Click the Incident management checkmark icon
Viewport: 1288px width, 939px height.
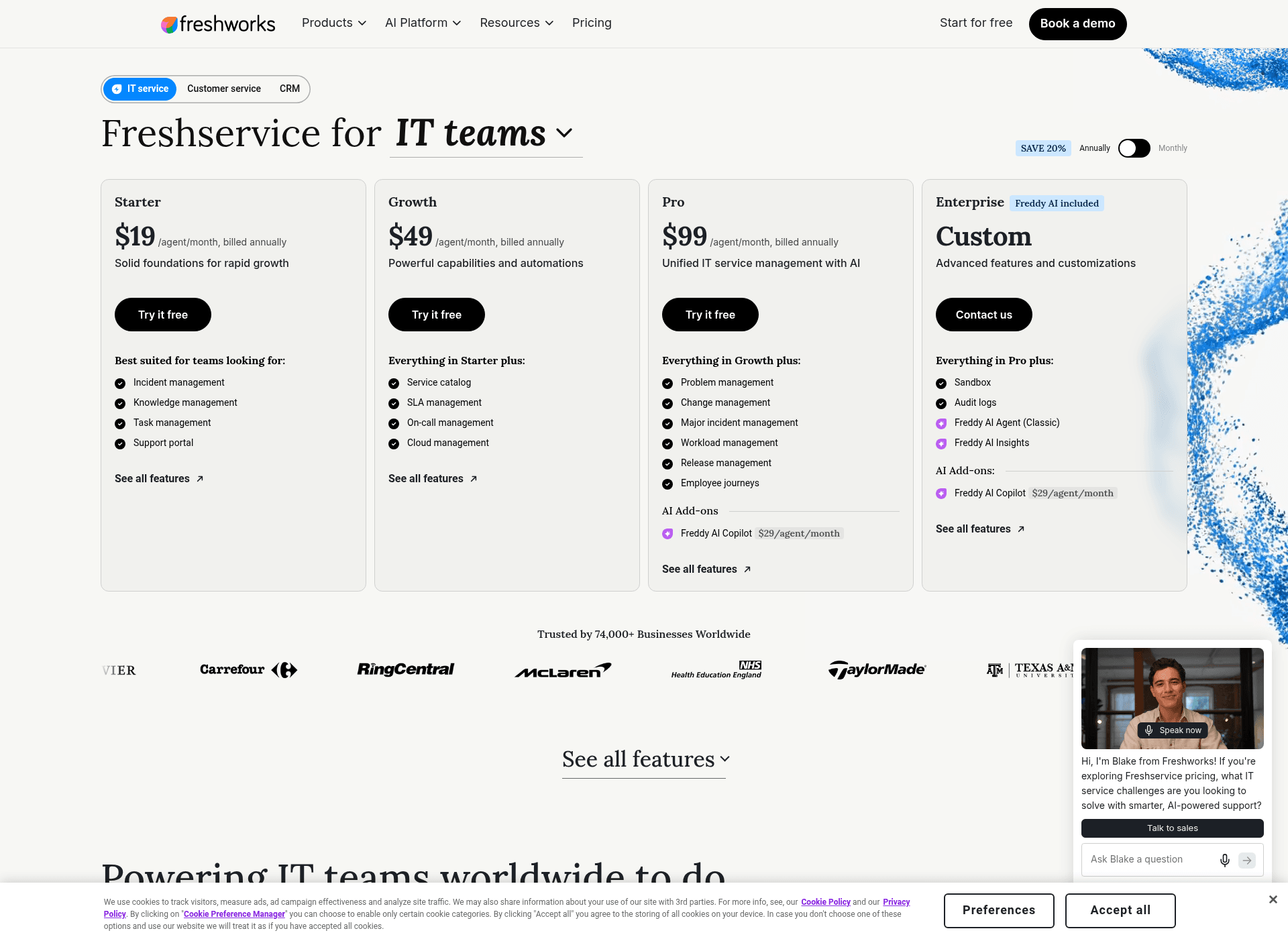[120, 384]
